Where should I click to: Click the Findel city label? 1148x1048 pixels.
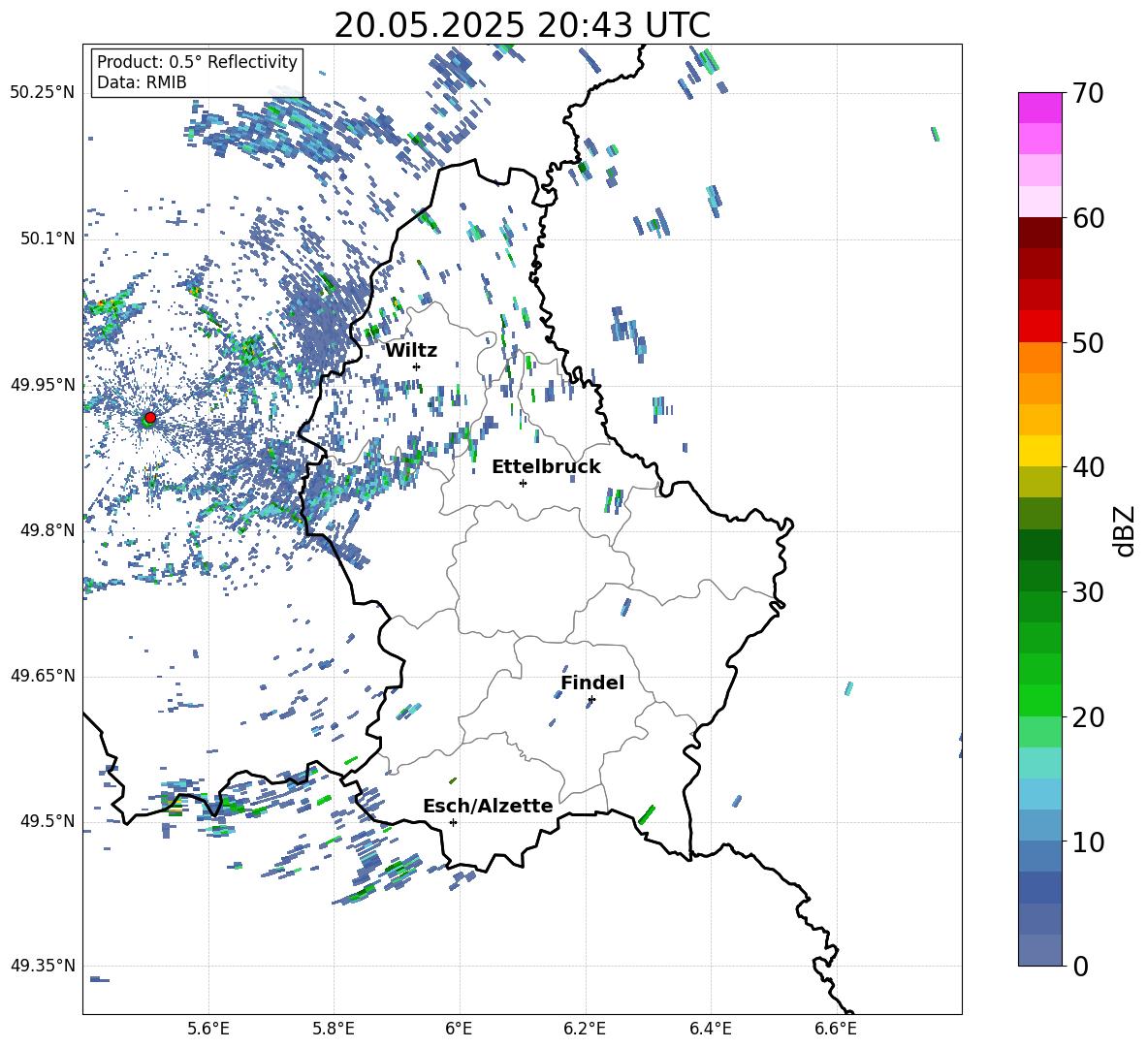(x=592, y=683)
